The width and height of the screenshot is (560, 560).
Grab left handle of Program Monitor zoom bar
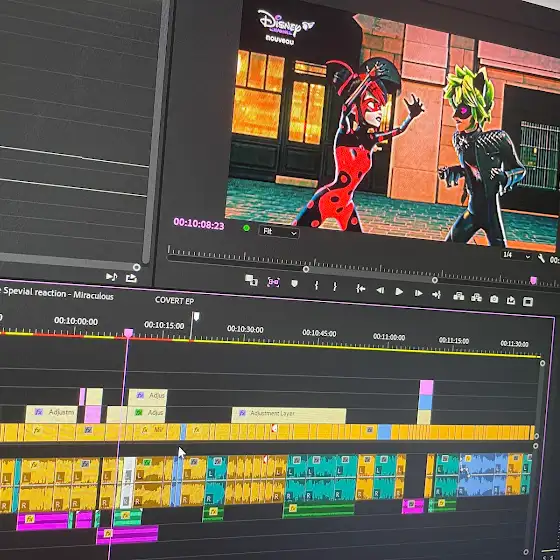coord(306,269)
